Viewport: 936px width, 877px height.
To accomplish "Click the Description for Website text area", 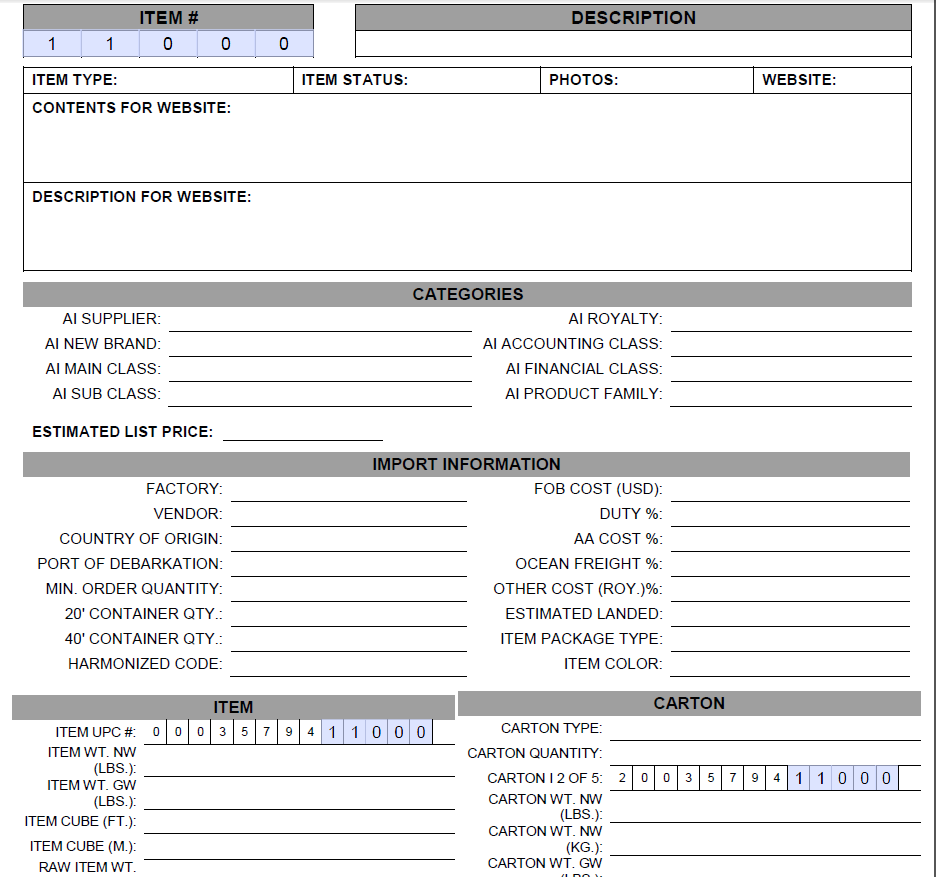I will point(467,227).
